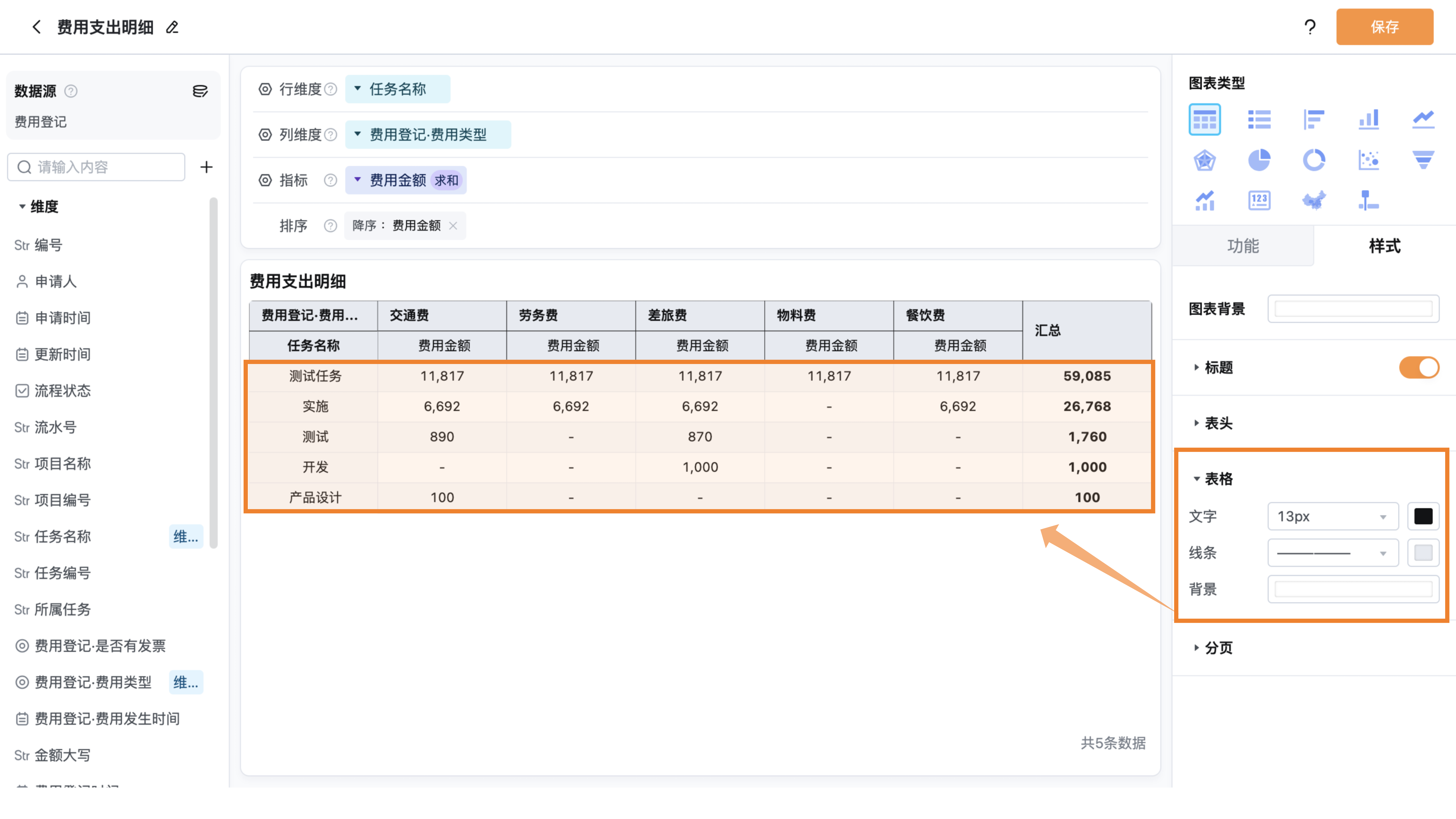This screenshot has height=819, width=1456.
Task: Select the number indicator card chart type
Action: 1259,201
